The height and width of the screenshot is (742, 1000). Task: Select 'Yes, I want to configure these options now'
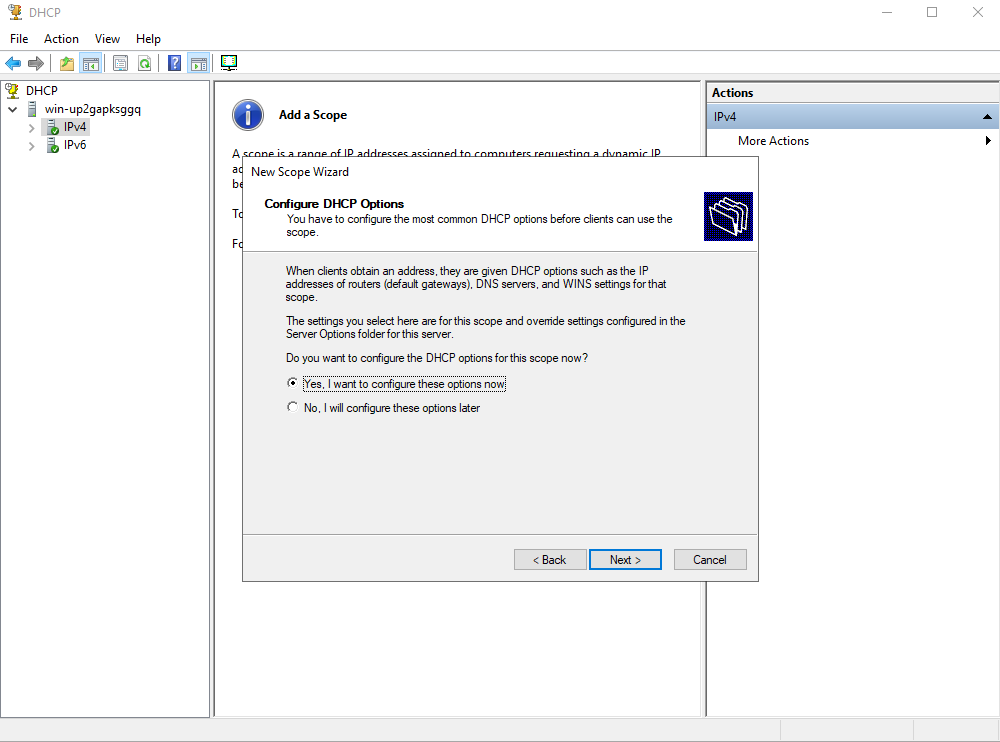point(292,384)
